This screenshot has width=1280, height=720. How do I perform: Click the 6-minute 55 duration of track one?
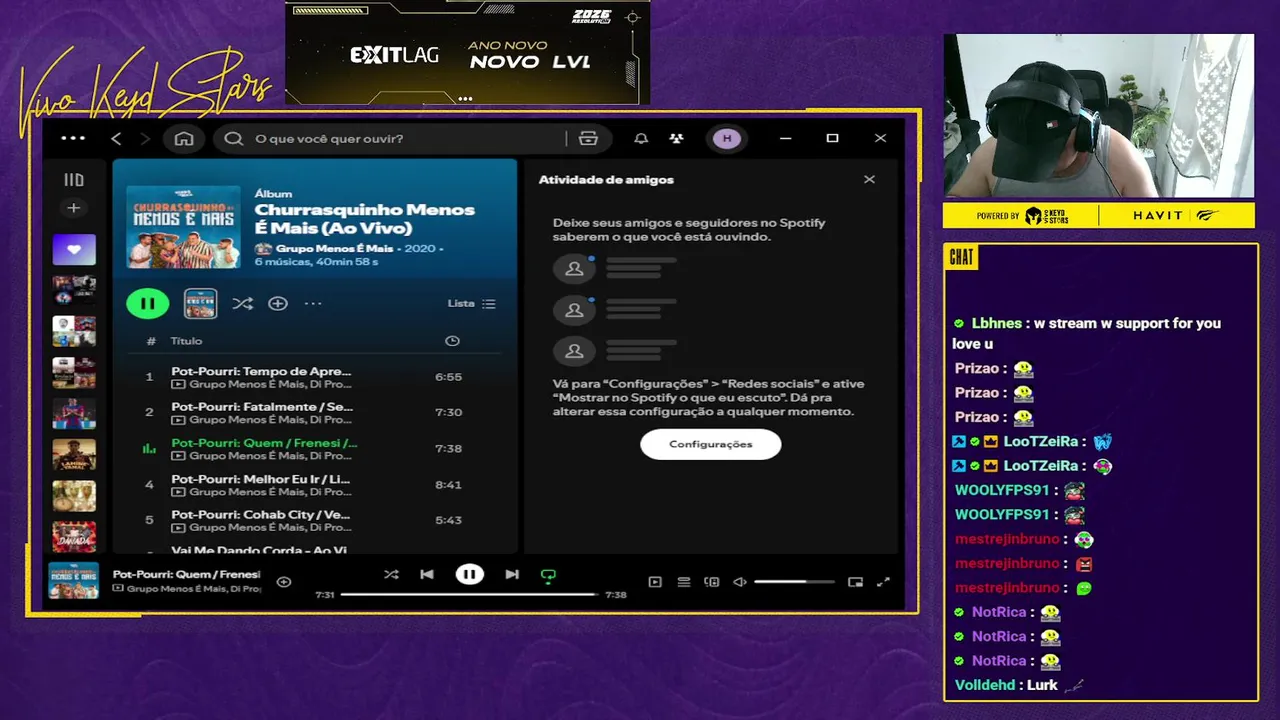click(x=448, y=377)
